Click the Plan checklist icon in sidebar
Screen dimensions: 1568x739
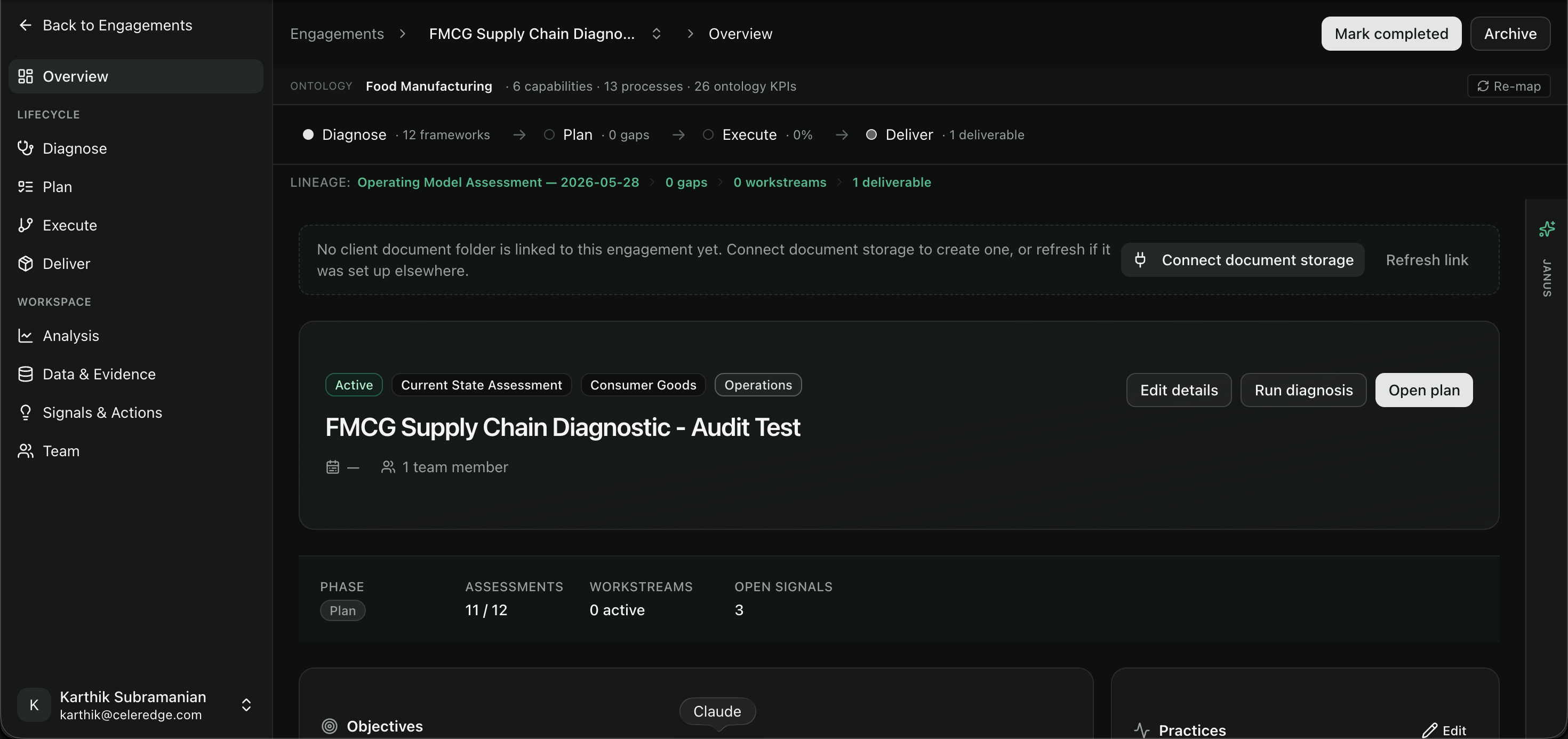coord(25,186)
